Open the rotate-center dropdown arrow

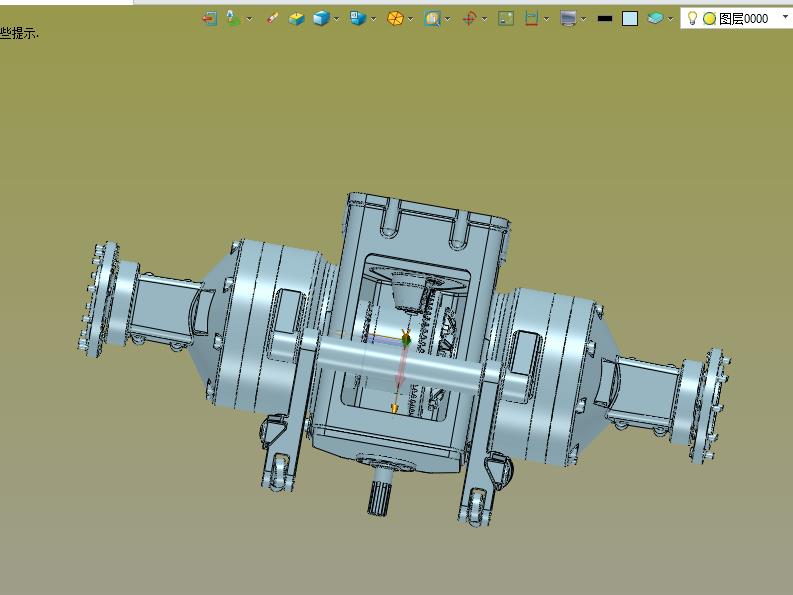[x=484, y=19]
